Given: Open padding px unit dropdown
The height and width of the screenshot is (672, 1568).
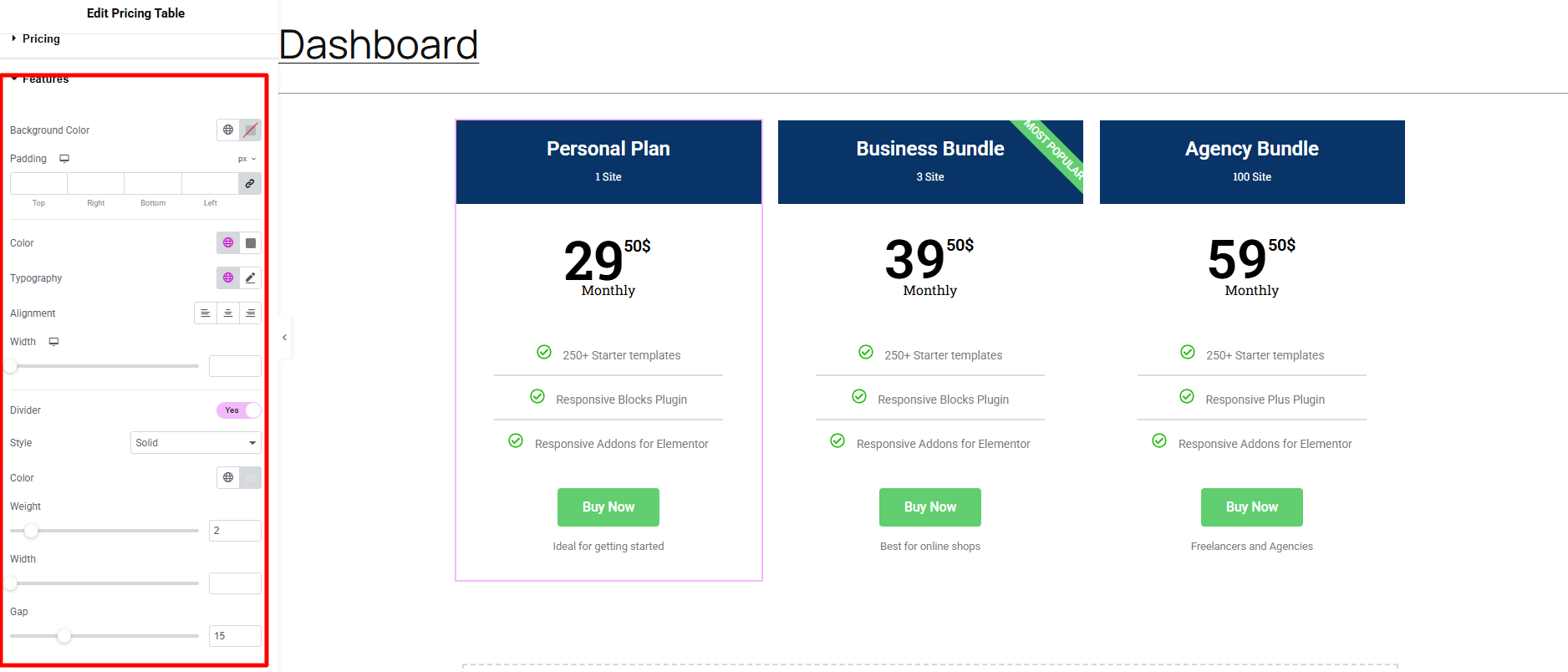Looking at the screenshot, I should [247, 159].
